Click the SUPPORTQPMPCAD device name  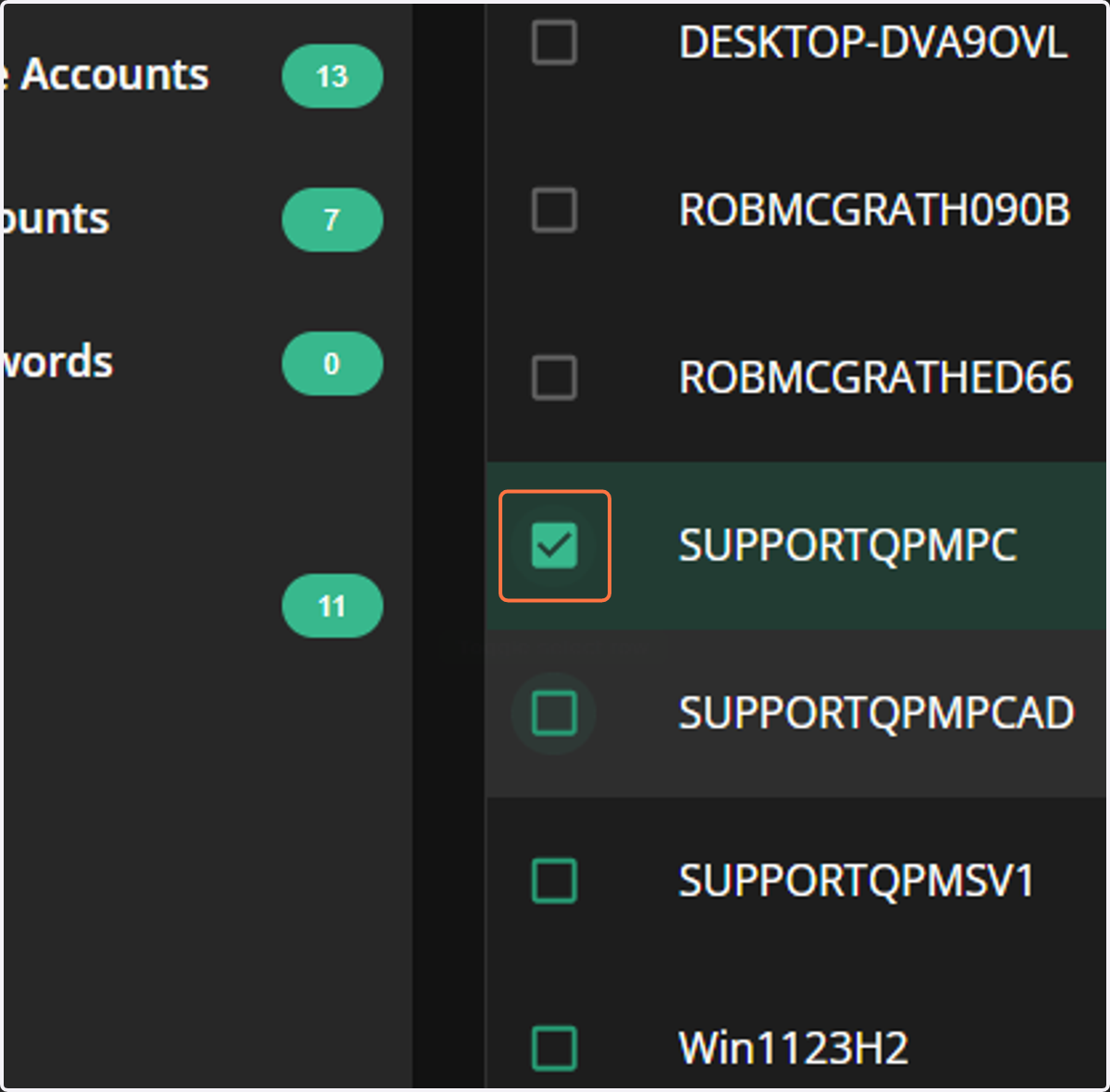click(877, 713)
